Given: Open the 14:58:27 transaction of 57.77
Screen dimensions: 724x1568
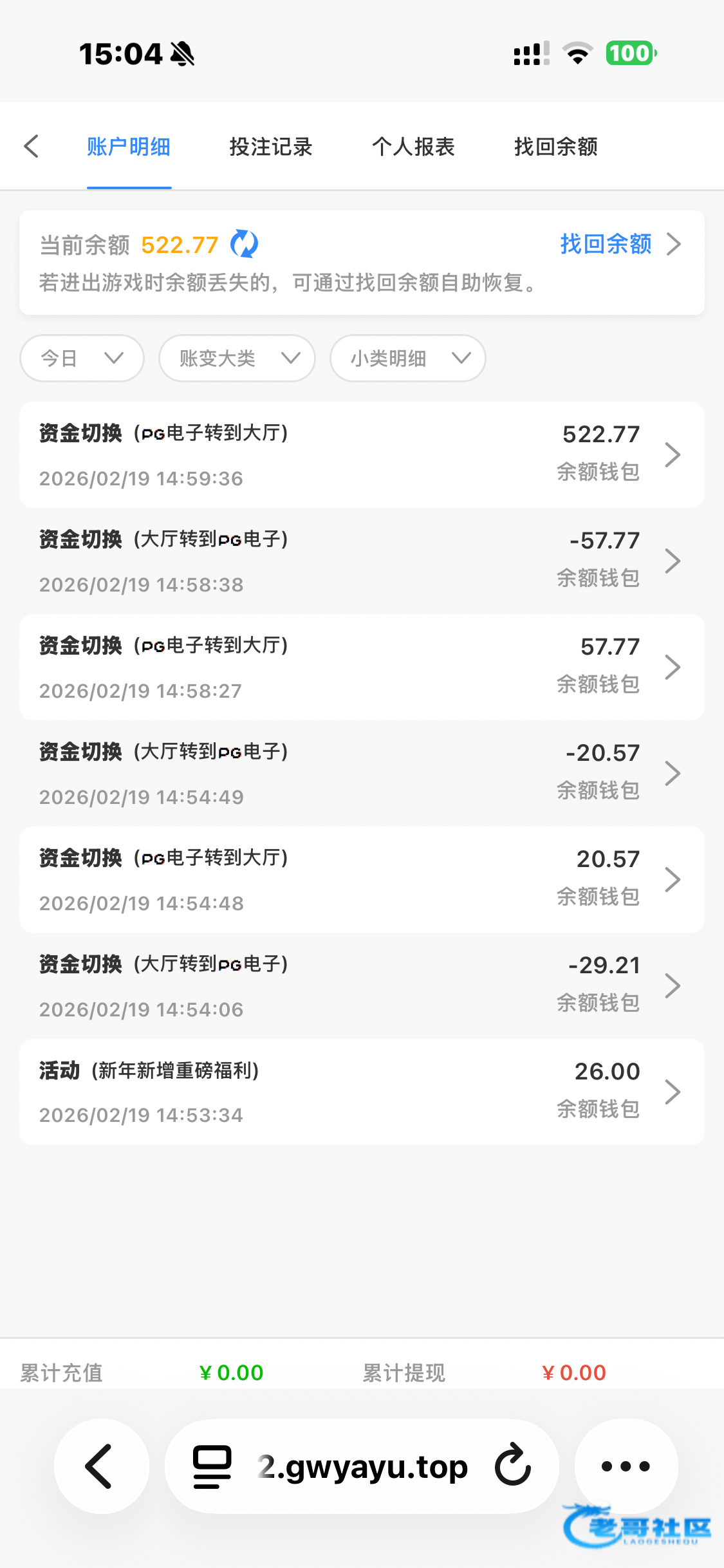Looking at the screenshot, I should (361, 667).
